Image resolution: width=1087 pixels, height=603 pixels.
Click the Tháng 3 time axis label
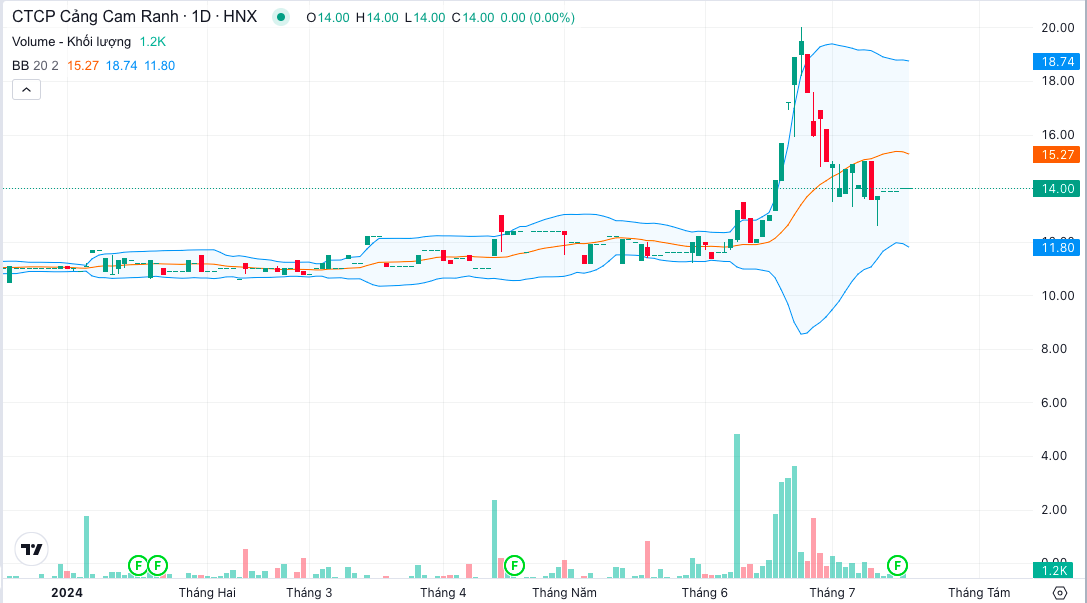[x=309, y=593]
